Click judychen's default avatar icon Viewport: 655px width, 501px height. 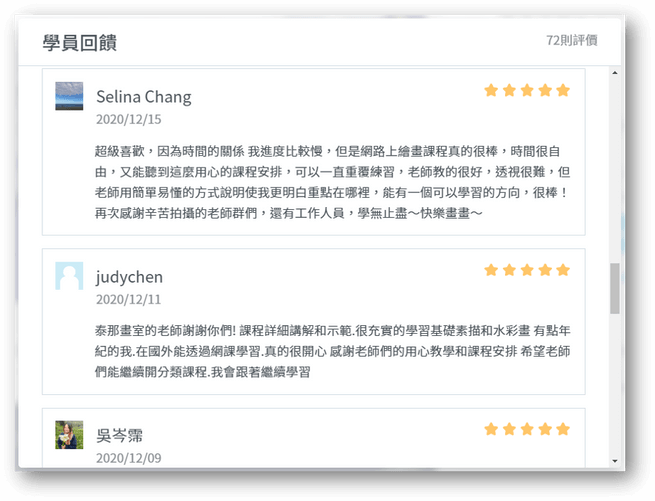coord(69,276)
